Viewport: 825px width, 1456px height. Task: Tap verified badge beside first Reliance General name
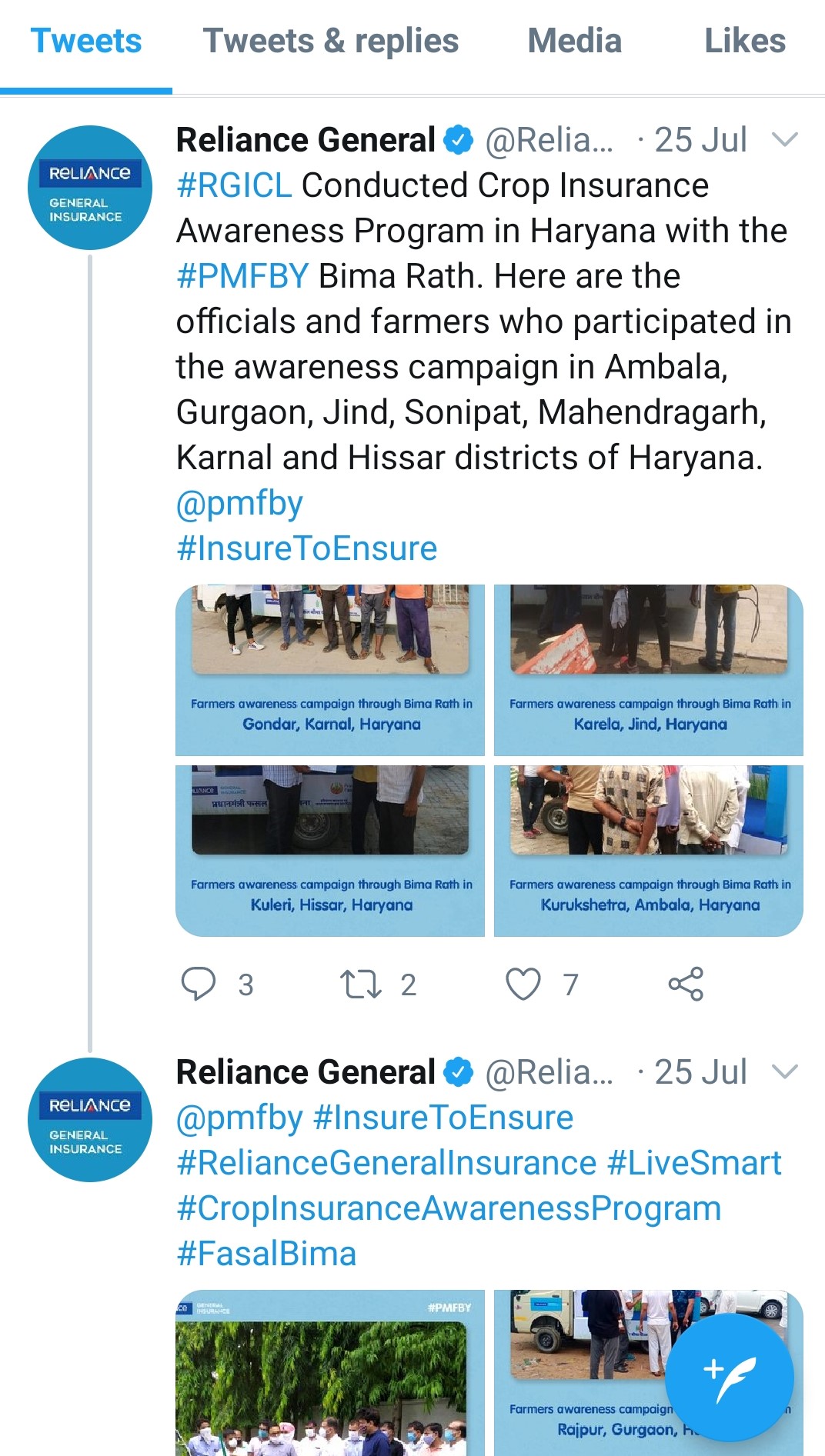point(459,140)
